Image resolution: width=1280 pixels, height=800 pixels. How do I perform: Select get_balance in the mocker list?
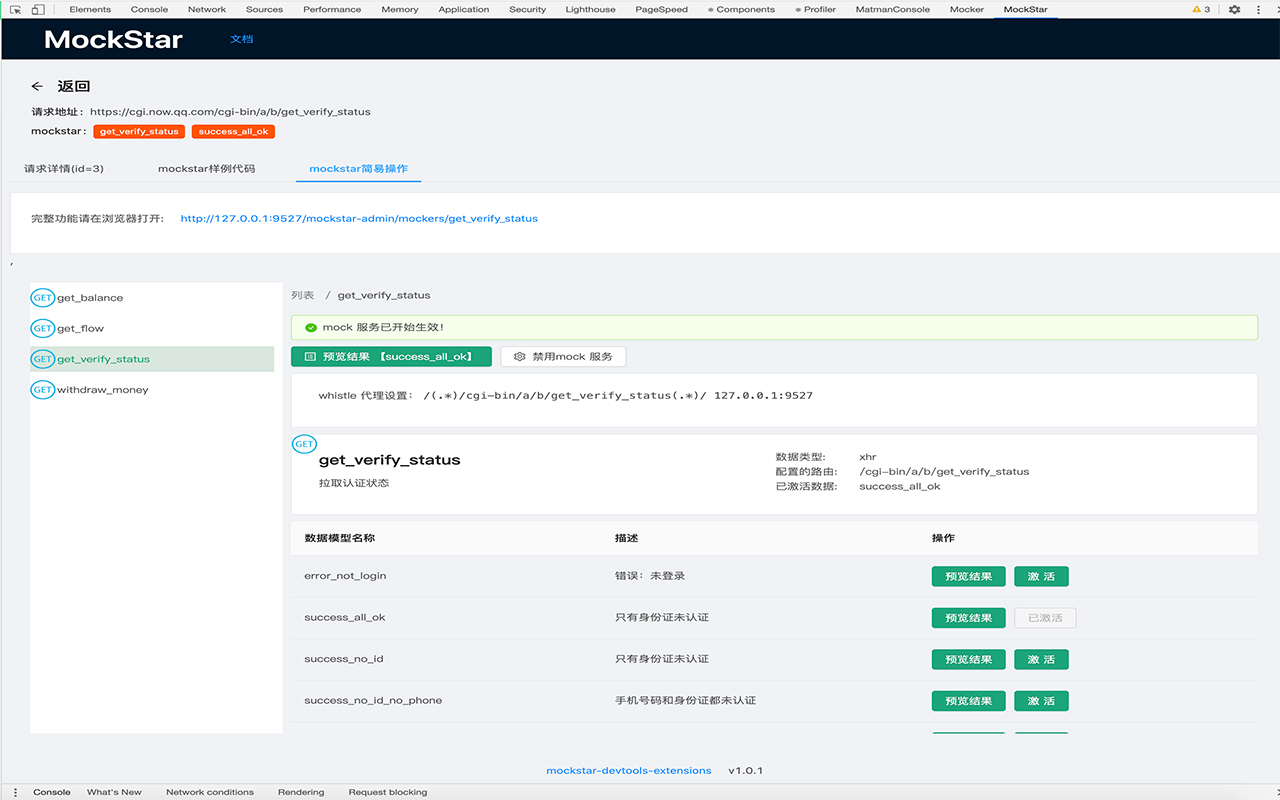(x=152, y=298)
